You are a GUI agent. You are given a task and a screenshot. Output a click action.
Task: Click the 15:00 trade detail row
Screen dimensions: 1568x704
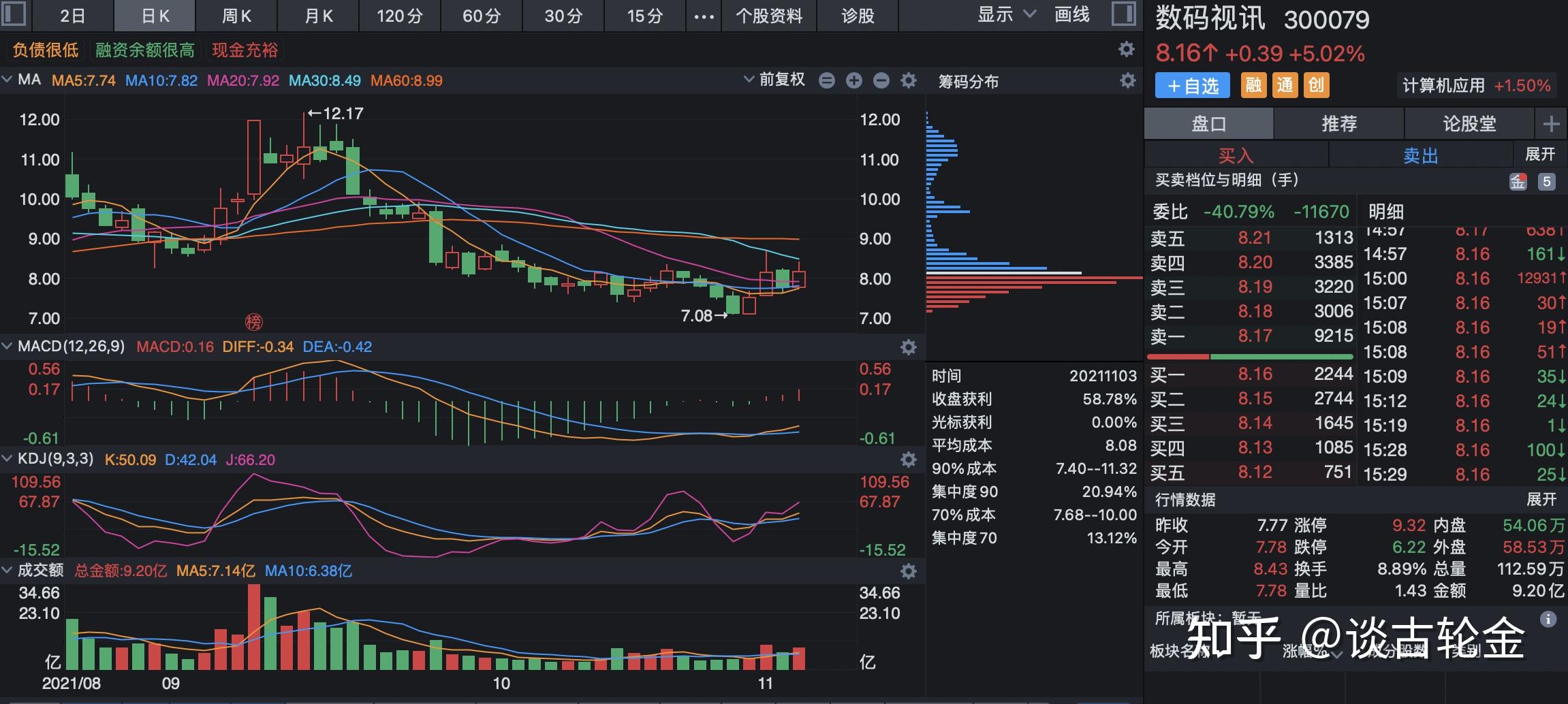point(1464,278)
